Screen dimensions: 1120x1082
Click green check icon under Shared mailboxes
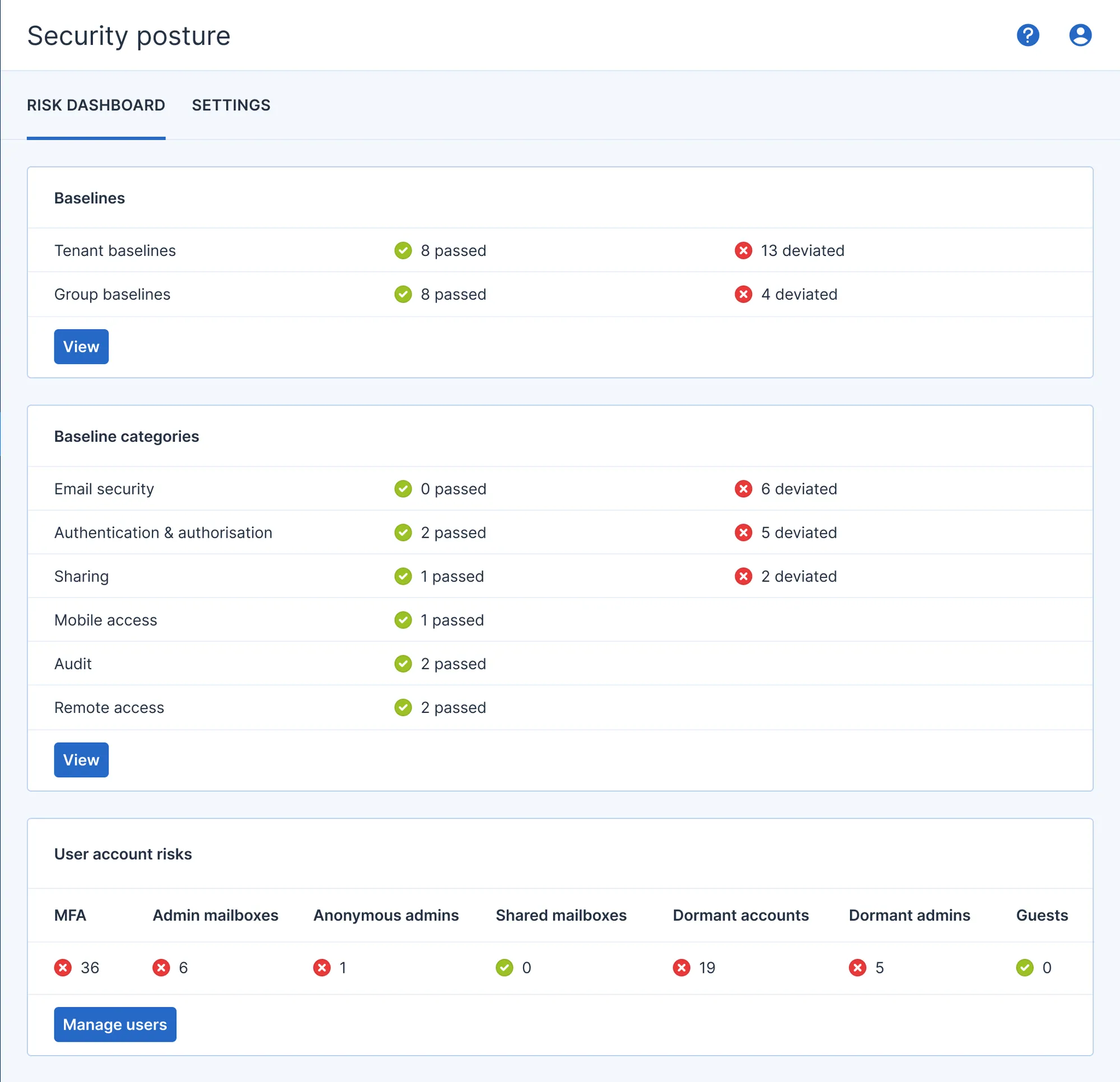point(504,967)
